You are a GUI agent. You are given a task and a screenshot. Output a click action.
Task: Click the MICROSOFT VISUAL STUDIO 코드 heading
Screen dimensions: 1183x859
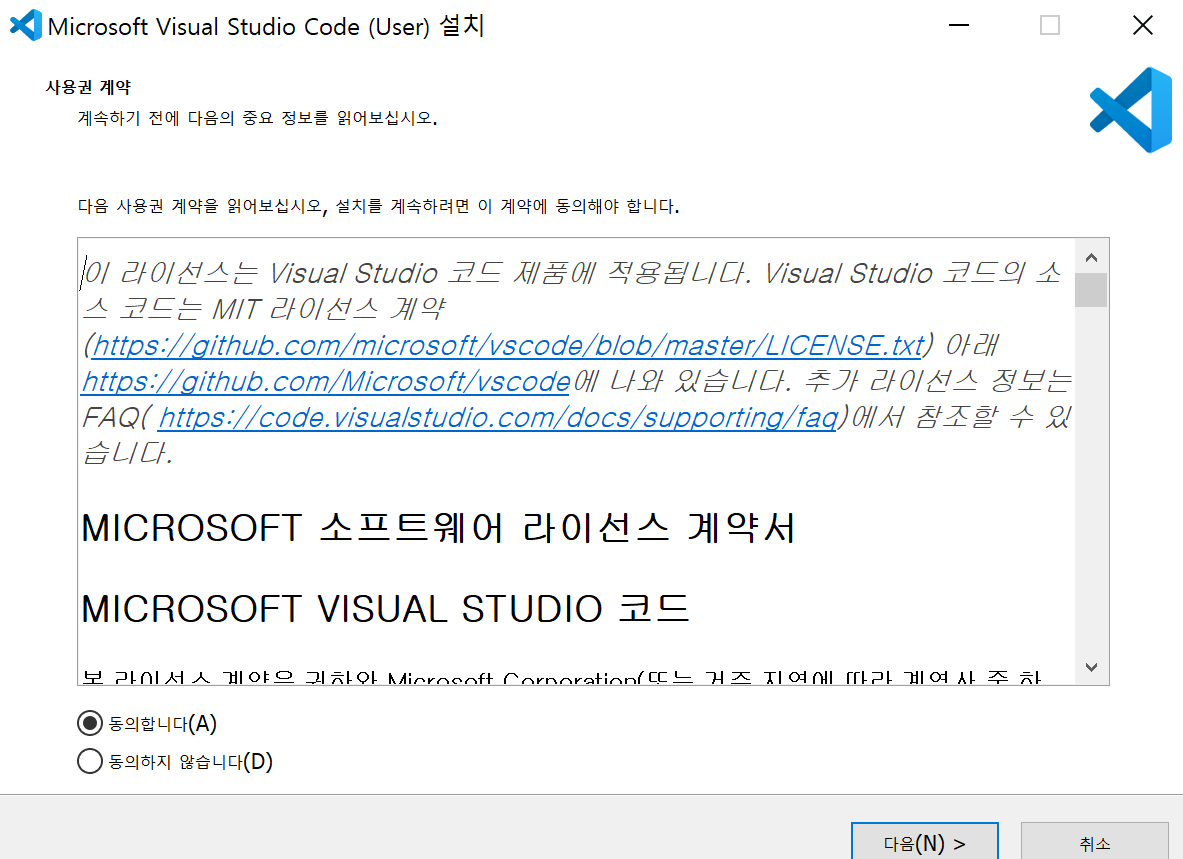click(386, 609)
